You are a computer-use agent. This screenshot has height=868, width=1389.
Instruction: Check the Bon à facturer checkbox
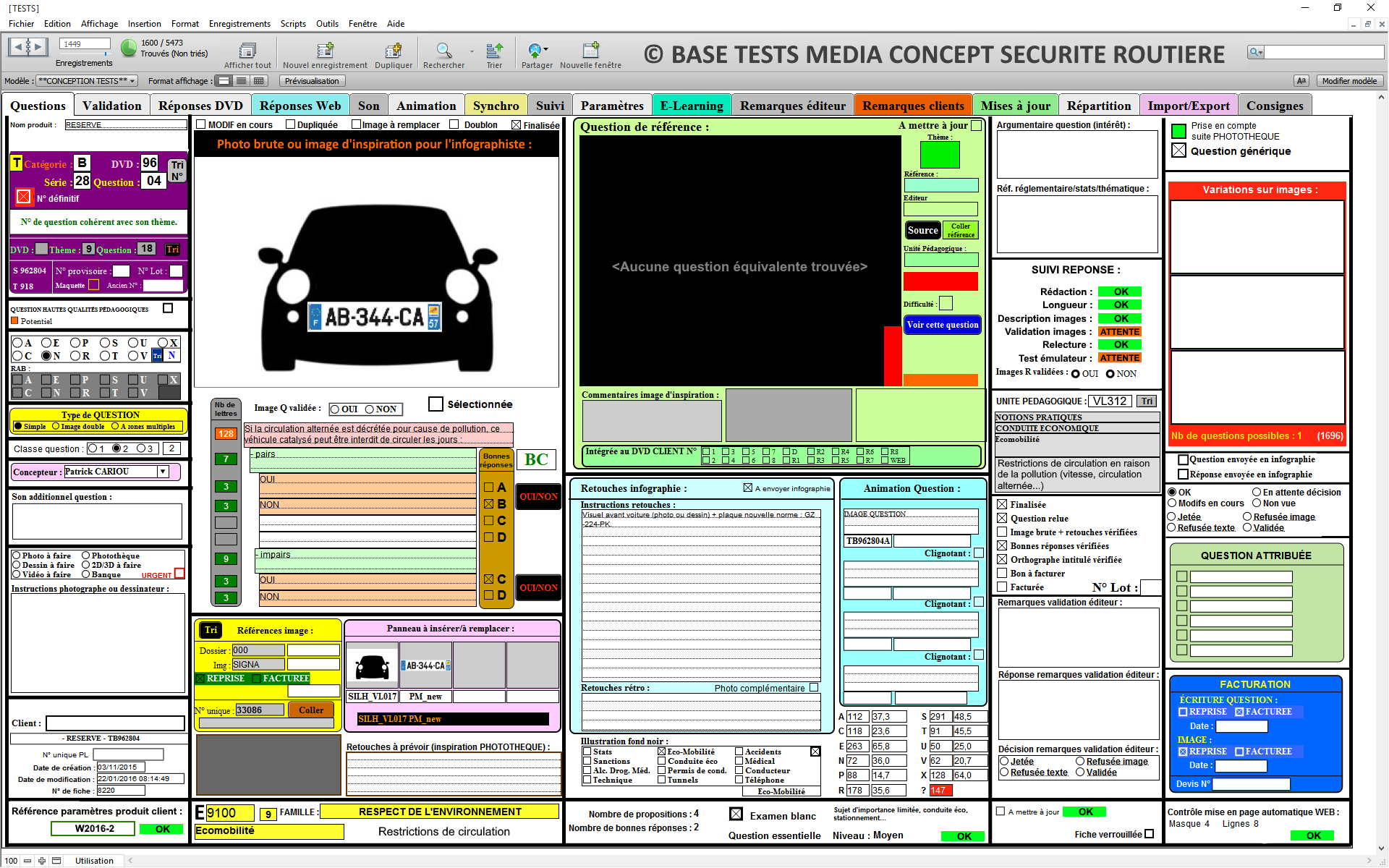[x=1003, y=573]
